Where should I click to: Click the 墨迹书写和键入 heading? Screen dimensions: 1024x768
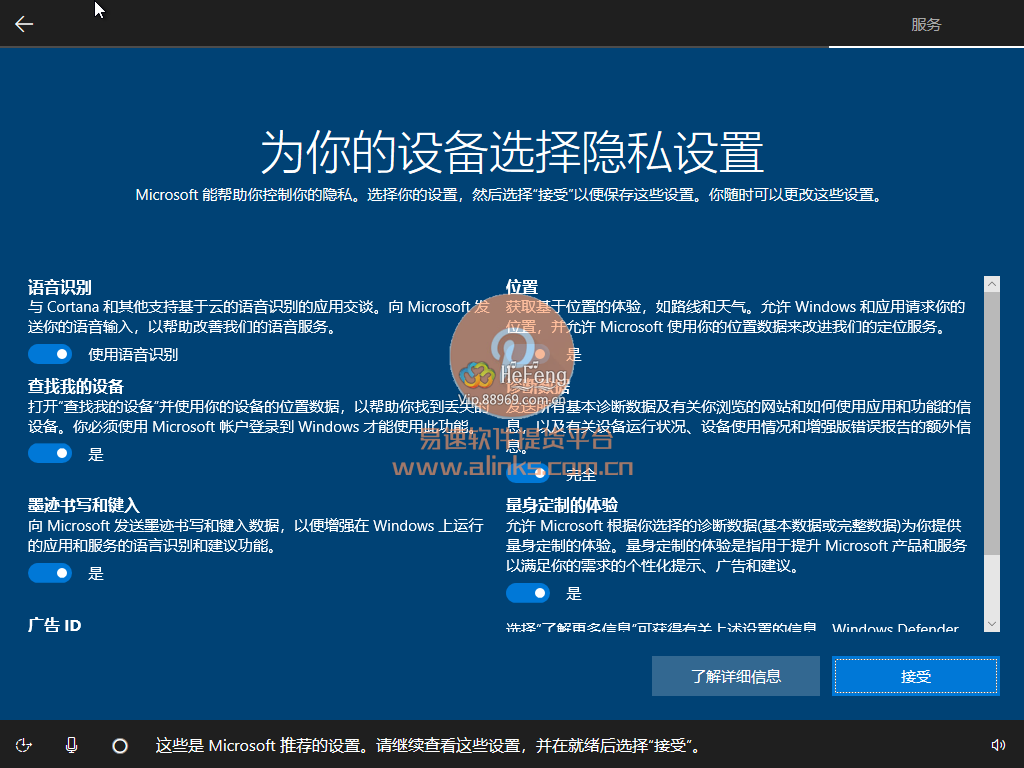click(84, 505)
